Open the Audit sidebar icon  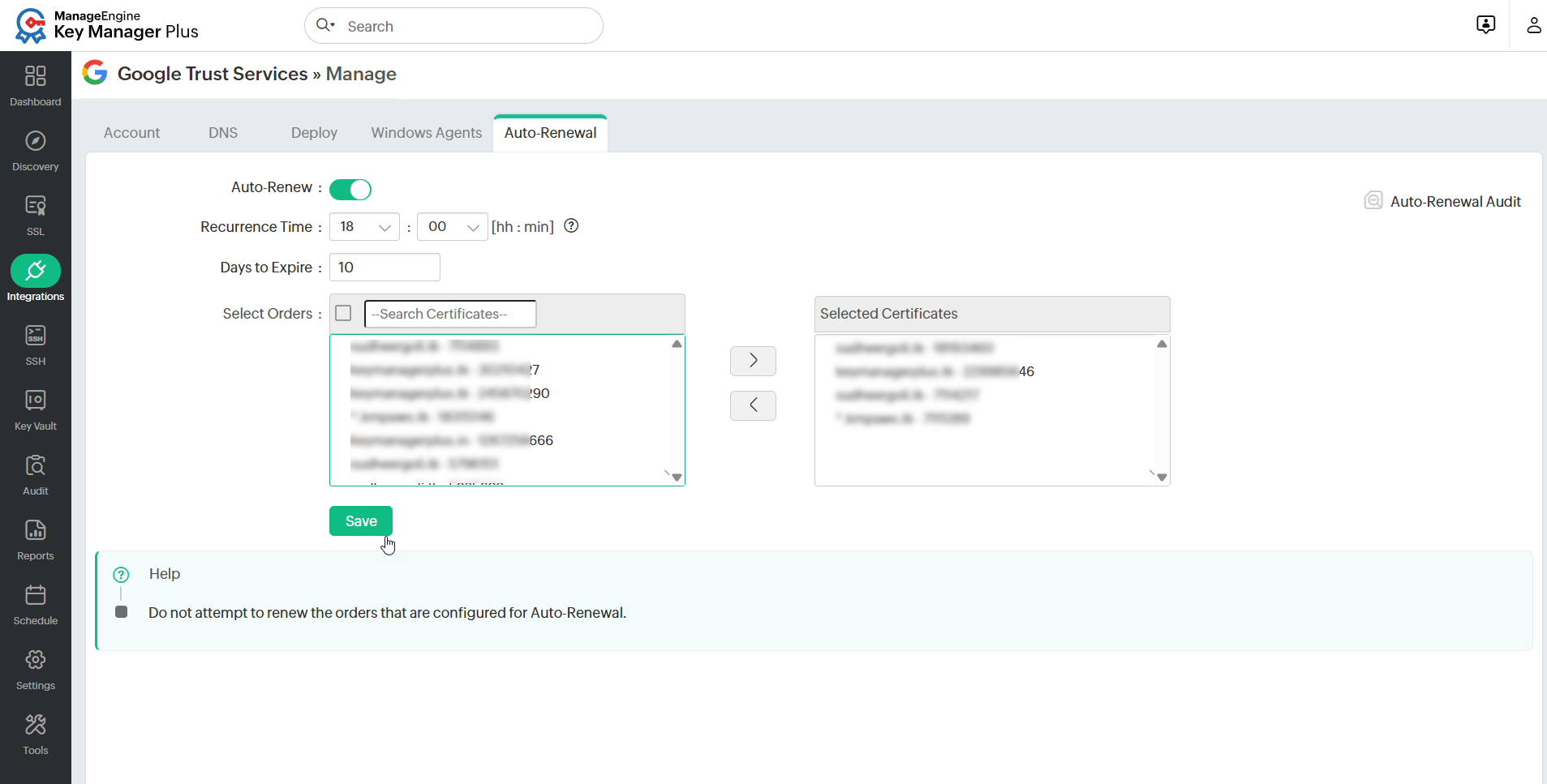[36, 465]
